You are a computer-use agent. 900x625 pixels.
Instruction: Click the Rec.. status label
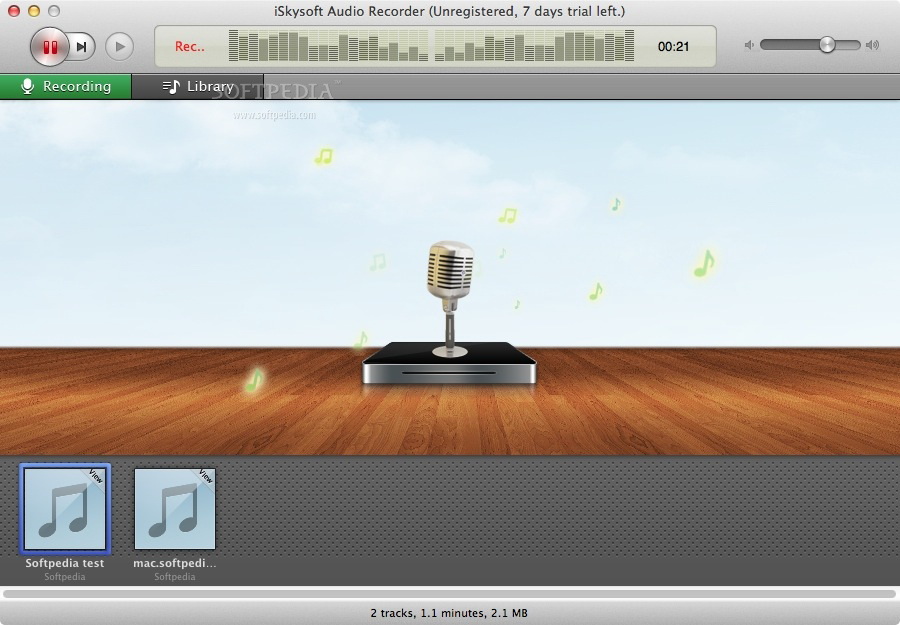point(189,46)
